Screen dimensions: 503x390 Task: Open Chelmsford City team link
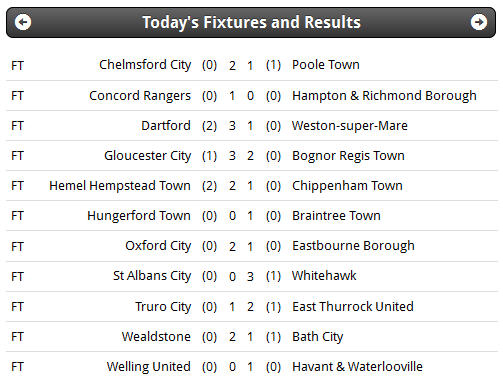(145, 65)
